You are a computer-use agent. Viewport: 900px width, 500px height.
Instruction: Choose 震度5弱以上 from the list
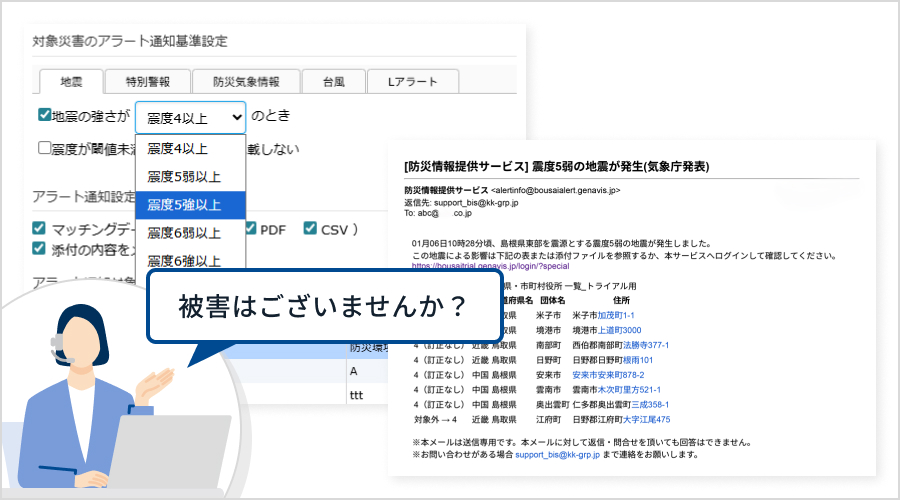click(191, 177)
